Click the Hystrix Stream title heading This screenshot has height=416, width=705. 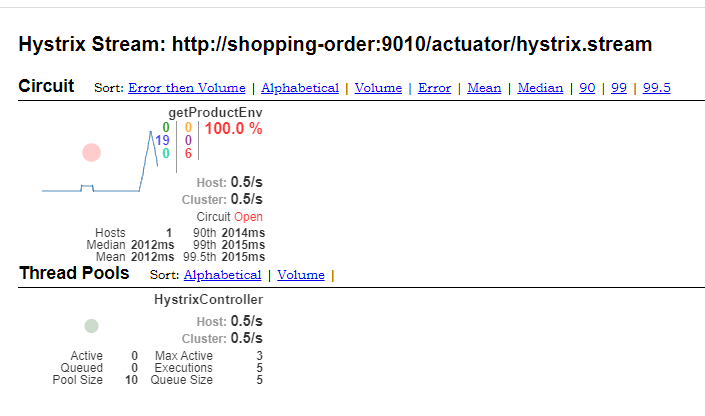pyautogui.click(x=335, y=44)
